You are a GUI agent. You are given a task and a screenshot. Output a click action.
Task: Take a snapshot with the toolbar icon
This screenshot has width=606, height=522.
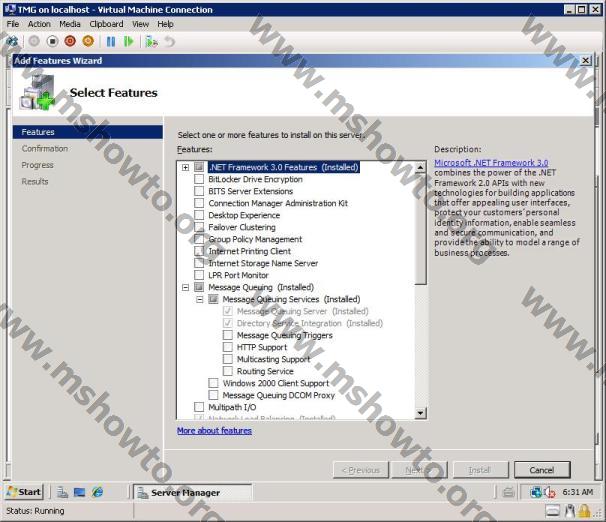[x=151, y=41]
